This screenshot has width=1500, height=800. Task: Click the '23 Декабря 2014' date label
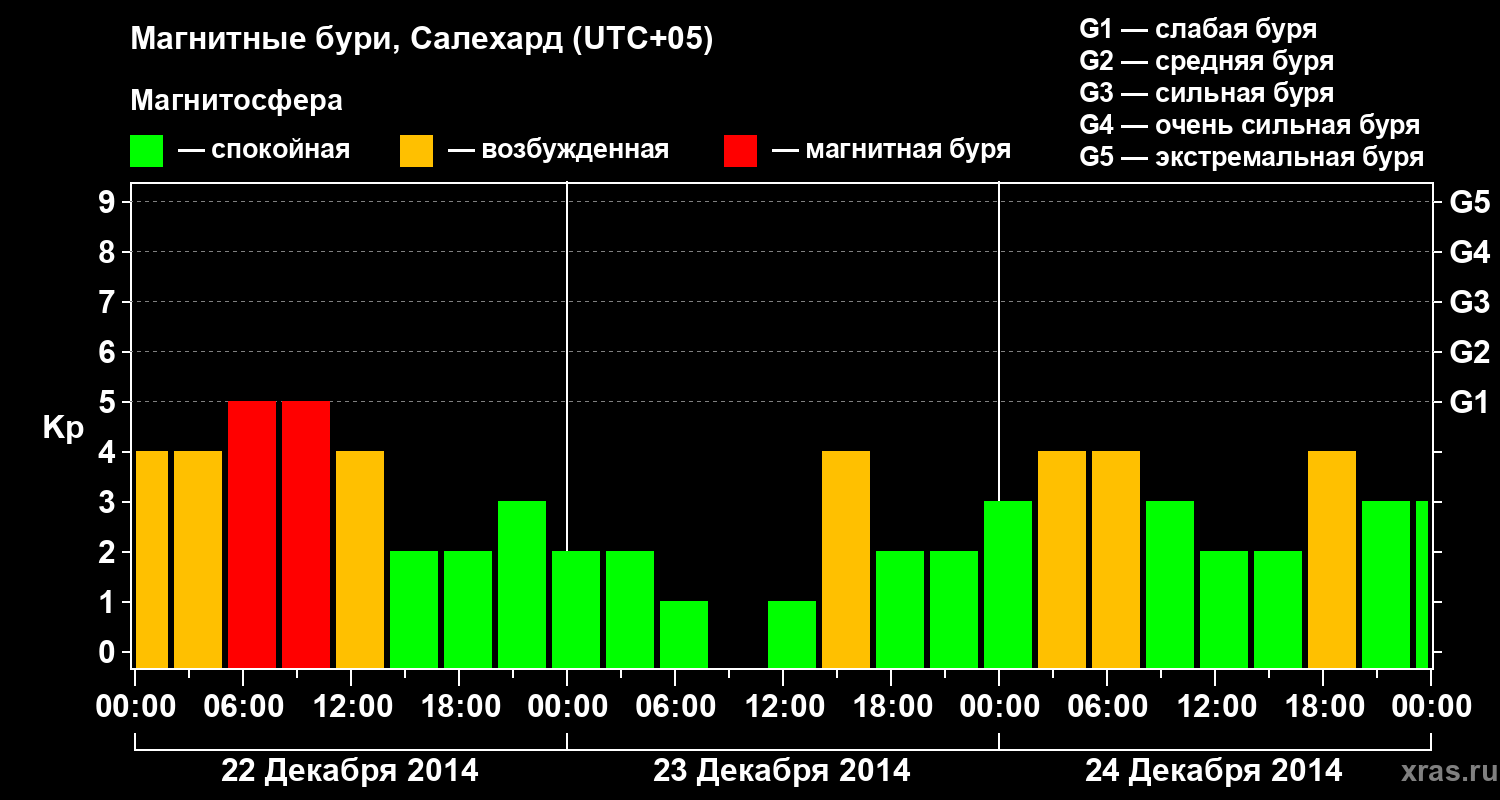(x=782, y=771)
